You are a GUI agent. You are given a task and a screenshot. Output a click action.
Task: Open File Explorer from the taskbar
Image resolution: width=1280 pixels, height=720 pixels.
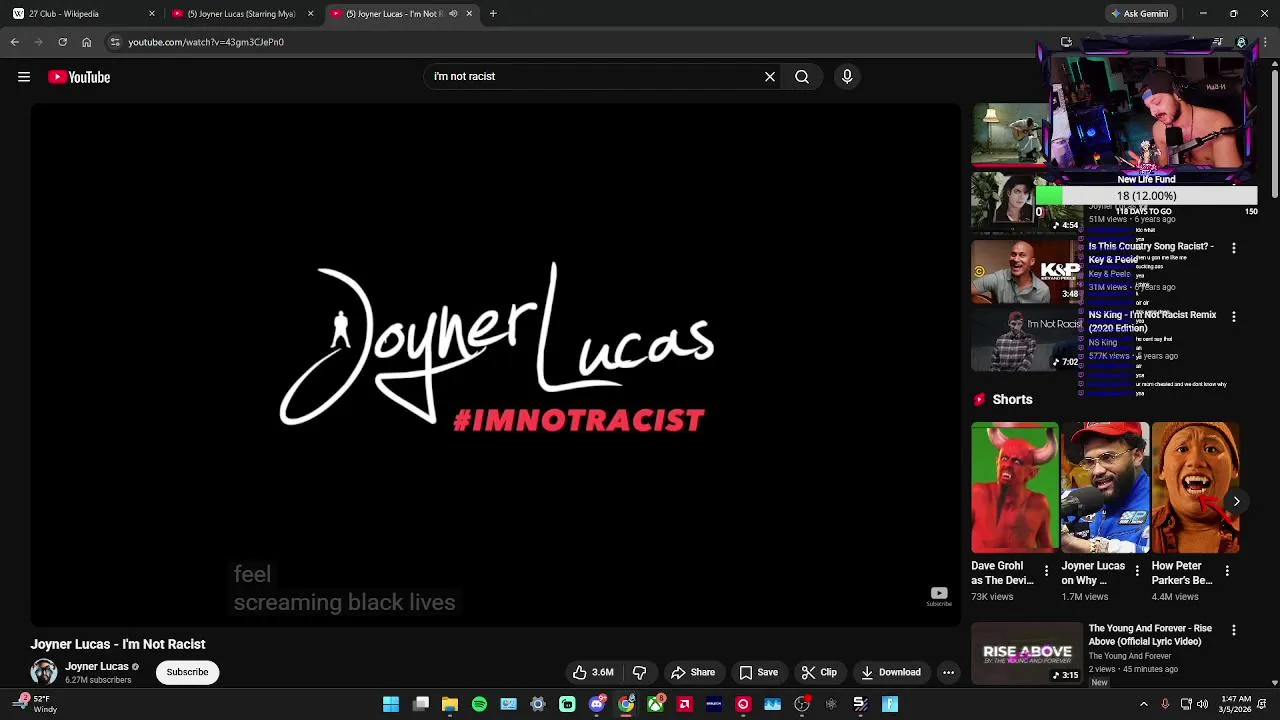tap(450, 704)
